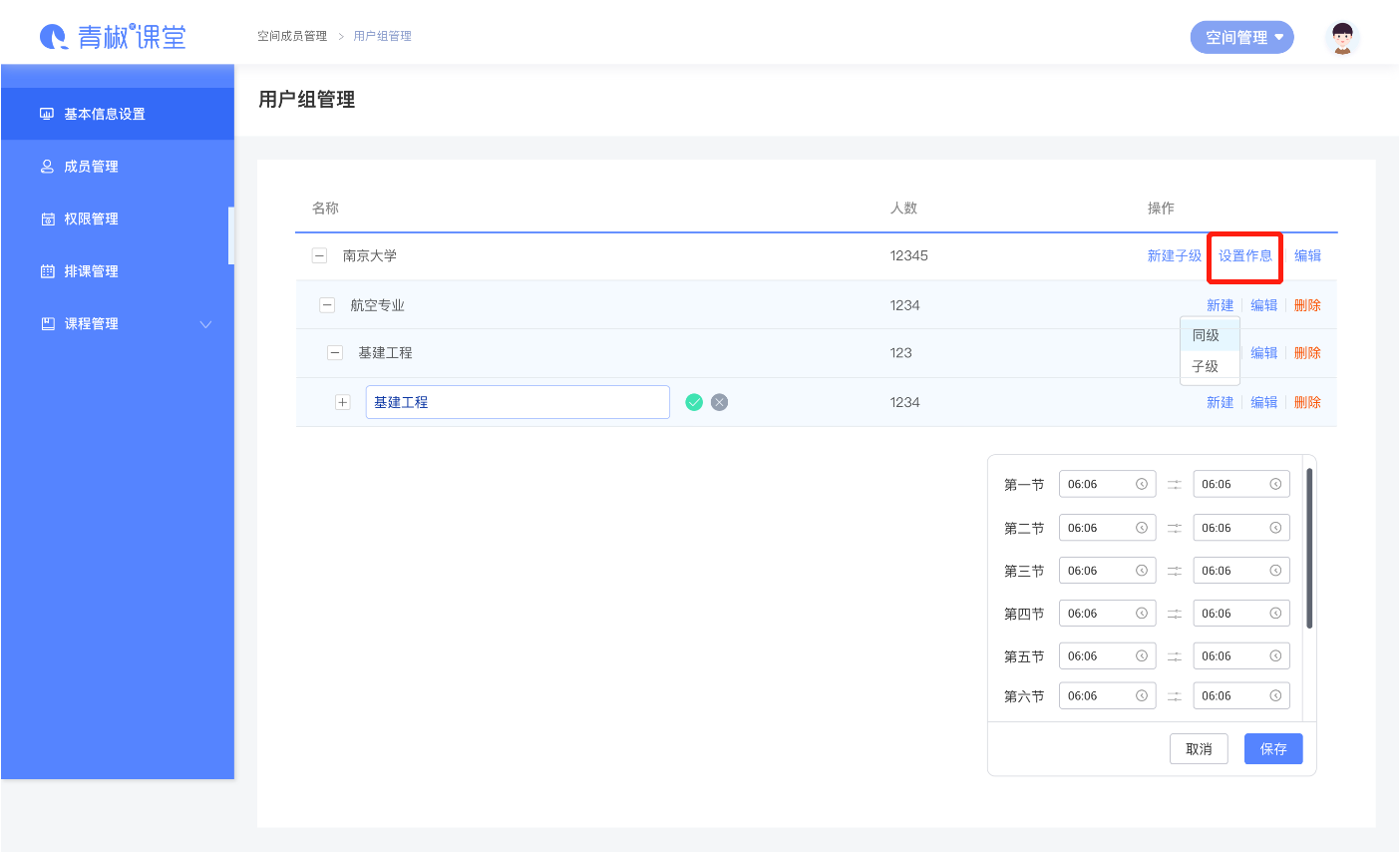1400x855 pixels.
Task: Click the 第四节 period label
Action: (1024, 614)
